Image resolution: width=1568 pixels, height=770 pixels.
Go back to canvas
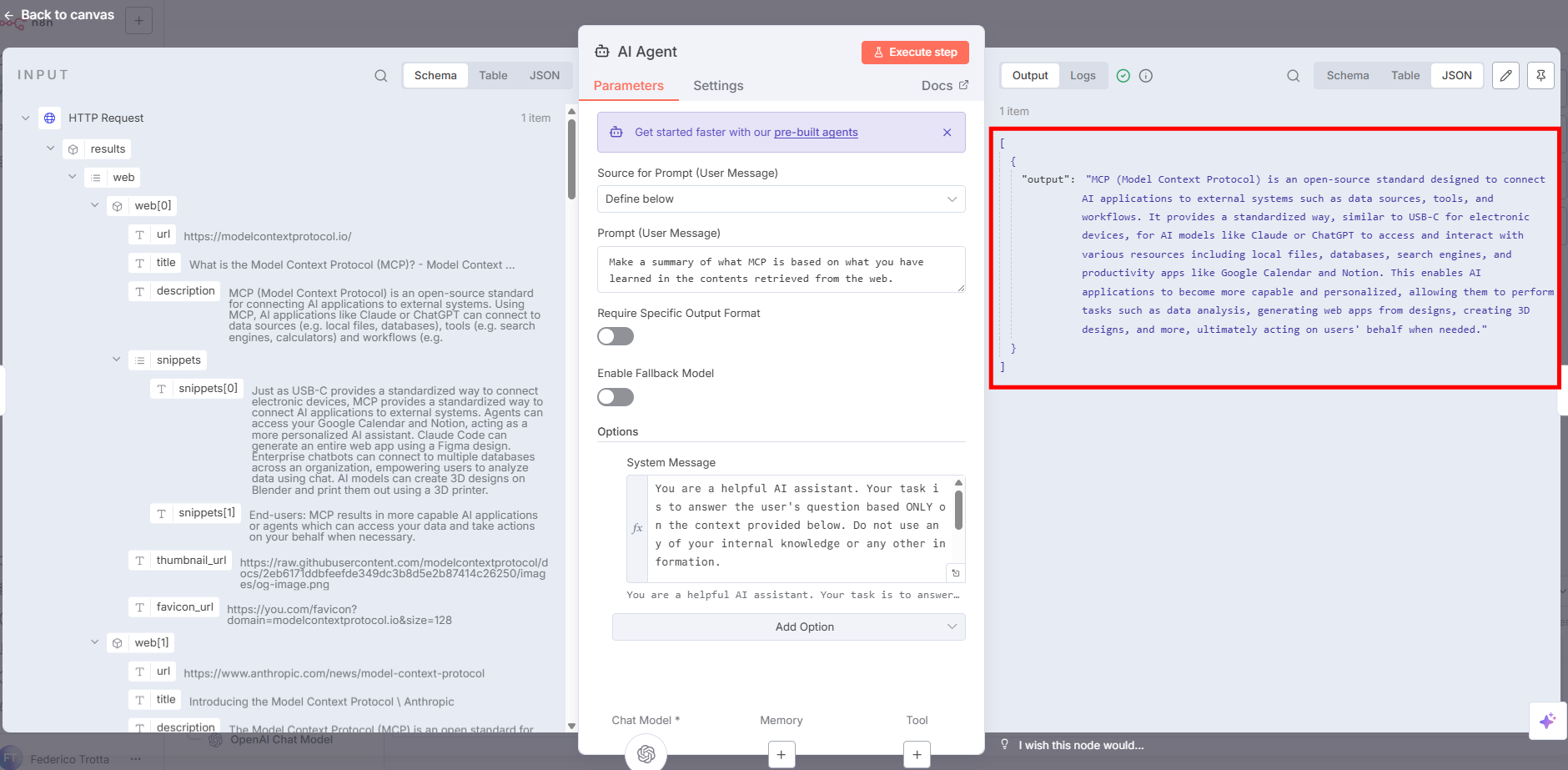(58, 15)
